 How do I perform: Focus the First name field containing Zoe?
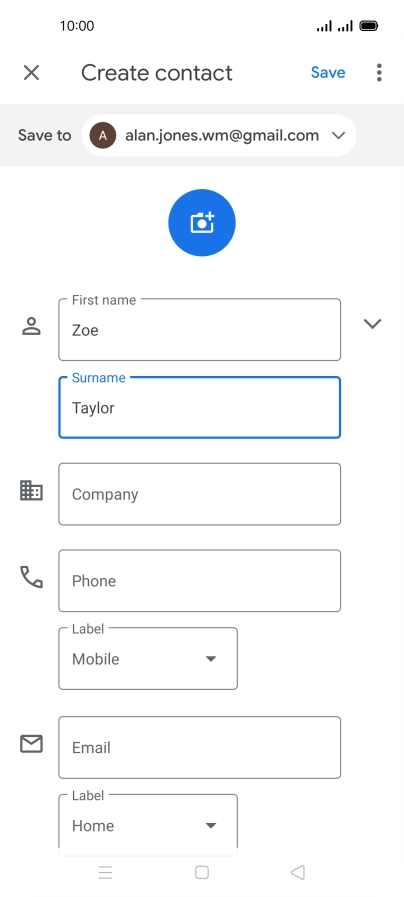200,330
